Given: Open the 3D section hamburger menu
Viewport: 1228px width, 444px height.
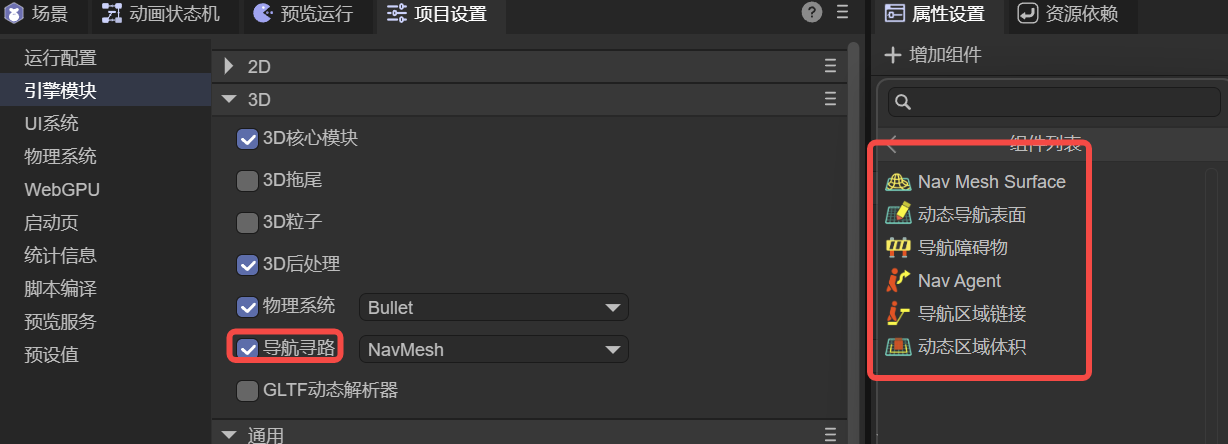Looking at the screenshot, I should point(830,99).
